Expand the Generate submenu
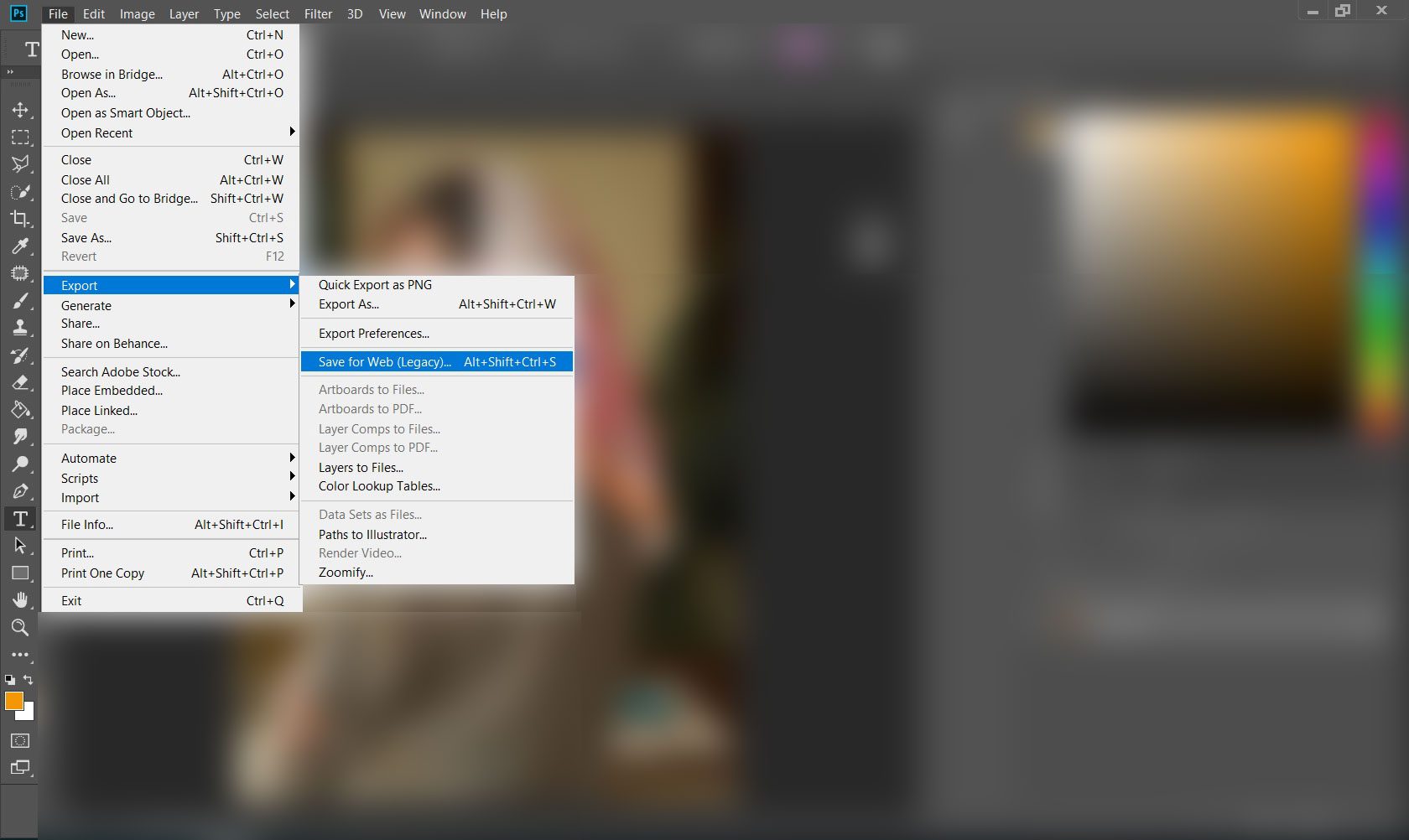 pos(171,305)
